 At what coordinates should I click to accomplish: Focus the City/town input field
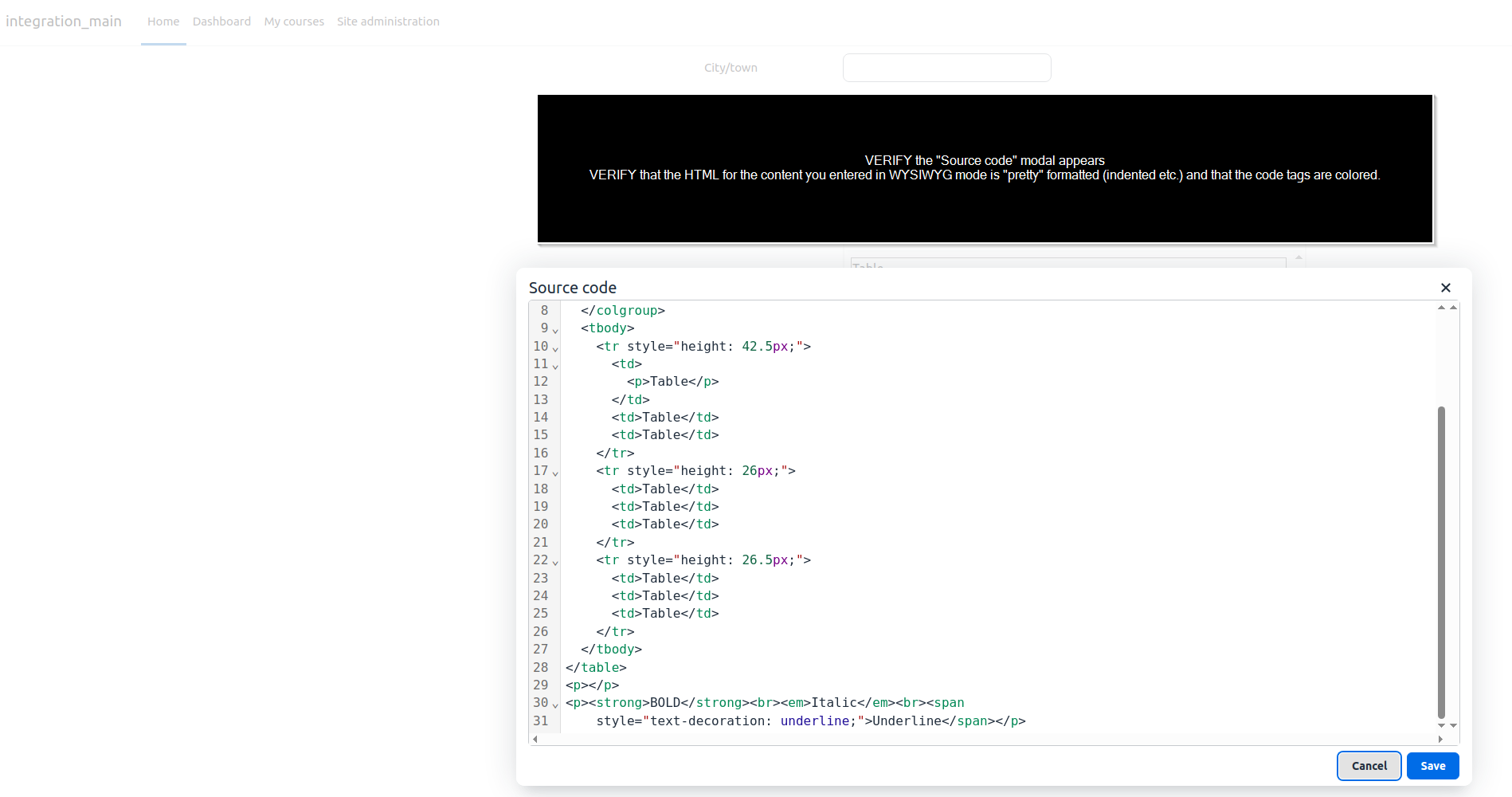(946, 68)
